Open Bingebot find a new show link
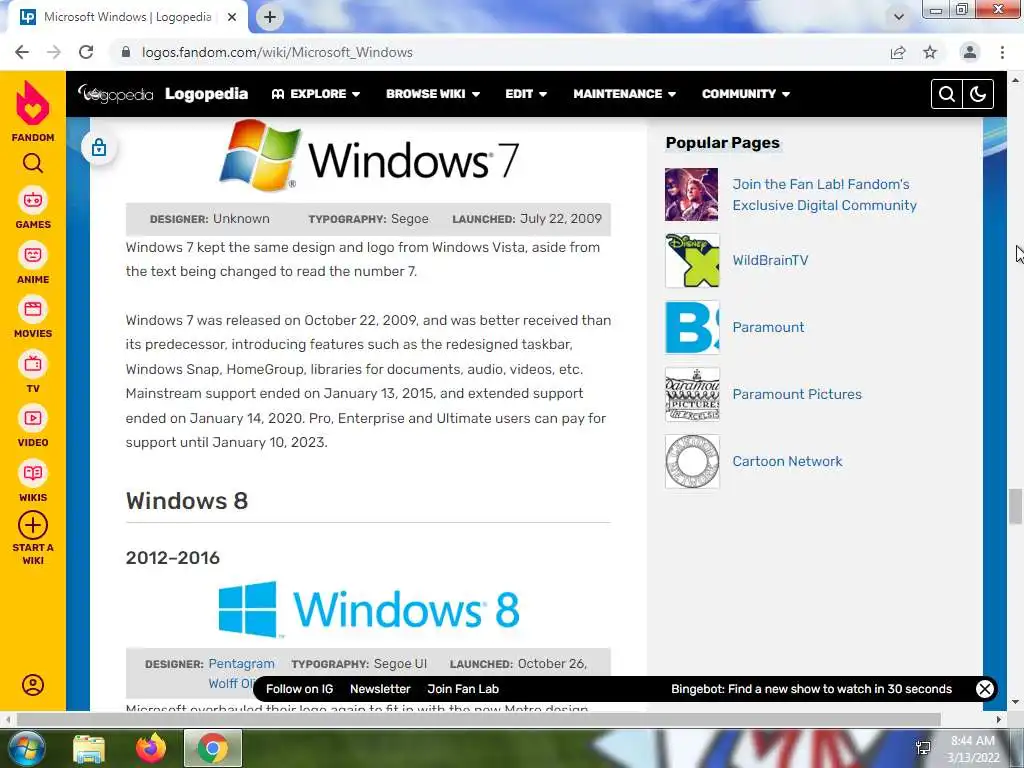Viewport: 1024px width, 768px height. [x=811, y=689]
